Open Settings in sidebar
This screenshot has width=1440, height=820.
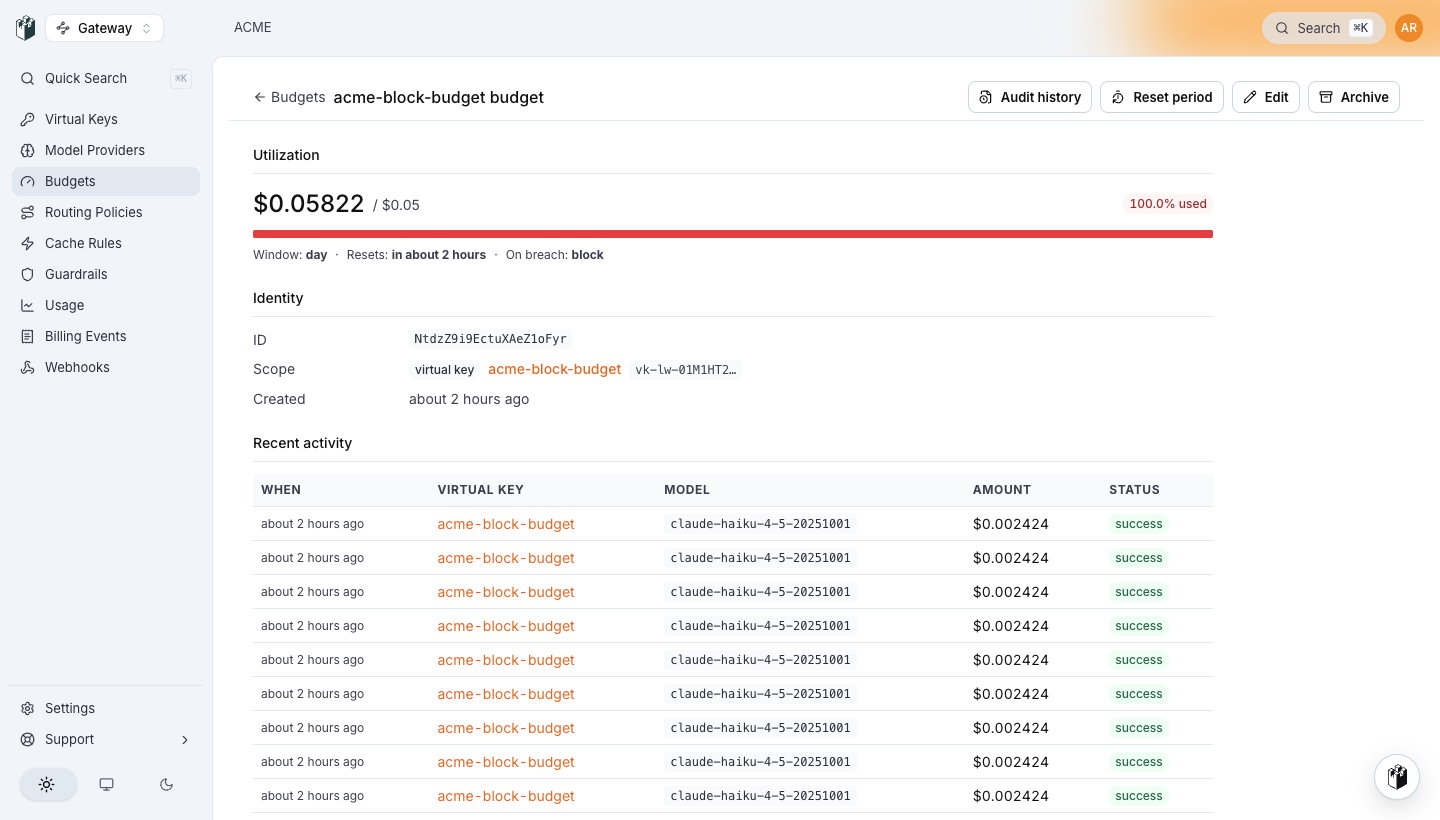(106, 708)
